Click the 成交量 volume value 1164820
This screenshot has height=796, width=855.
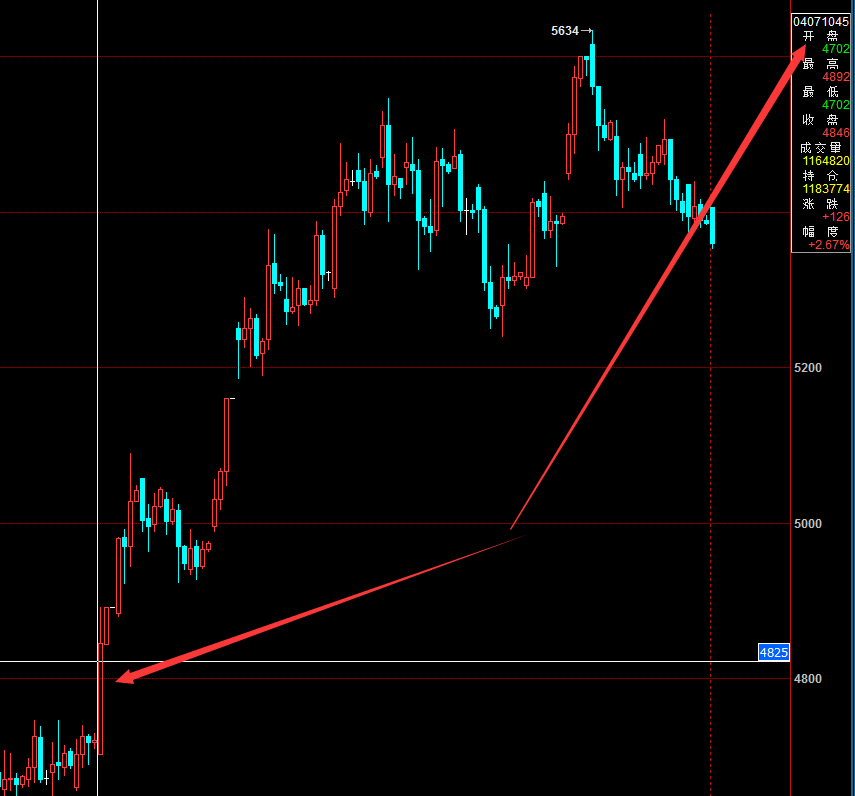pyautogui.click(x=826, y=161)
